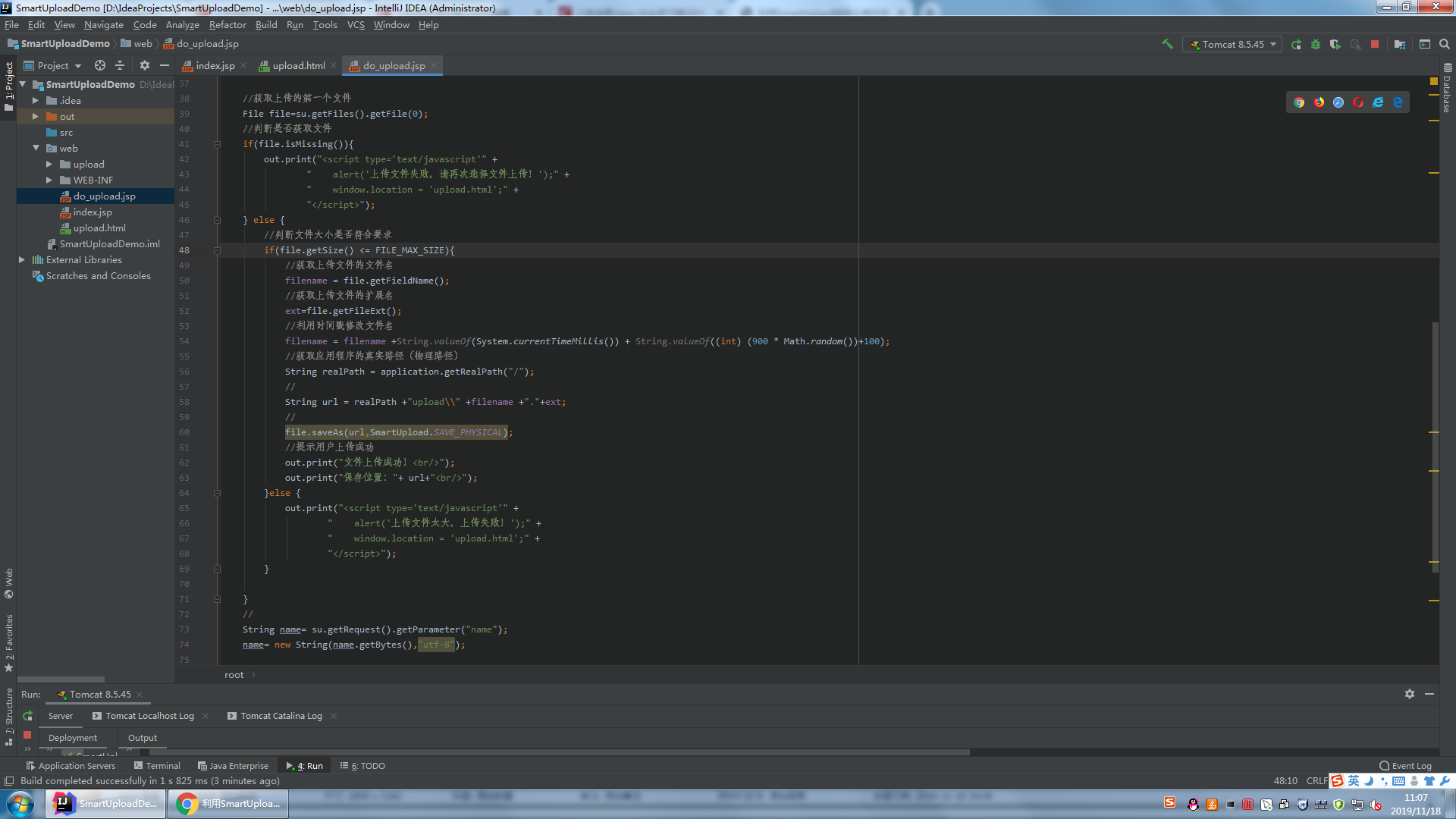Open Project Structure from the toolbar
Screen dimensions: 1456x819
[x=1400, y=44]
